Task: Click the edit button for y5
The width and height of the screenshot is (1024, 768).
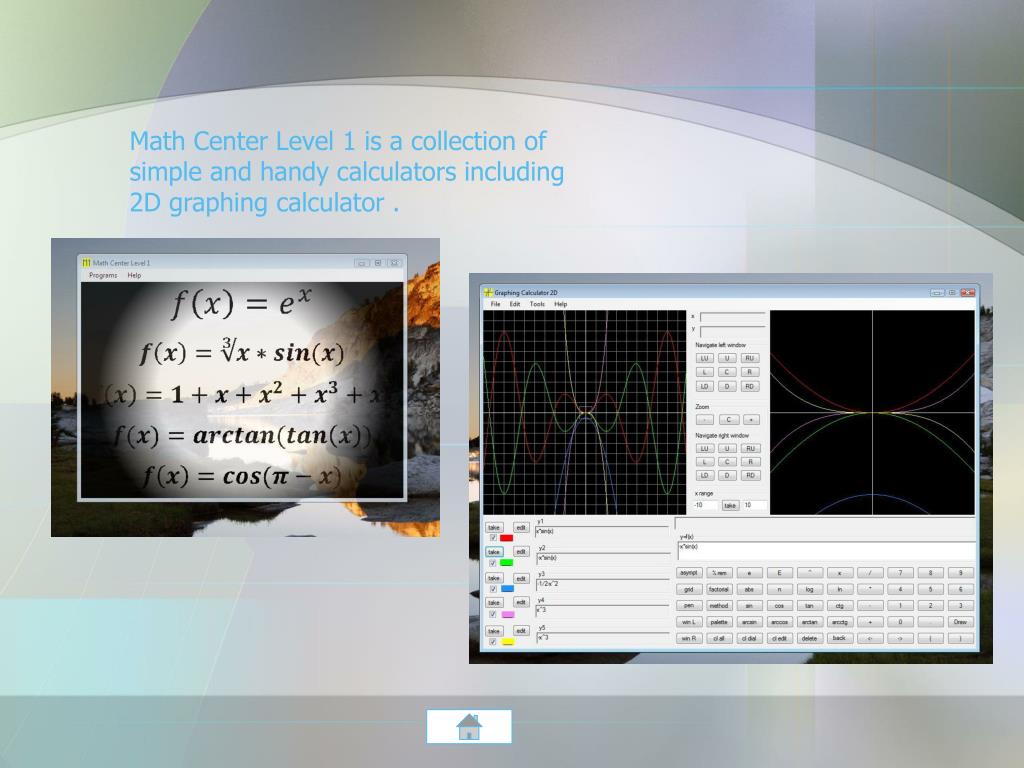Action: pos(520,631)
